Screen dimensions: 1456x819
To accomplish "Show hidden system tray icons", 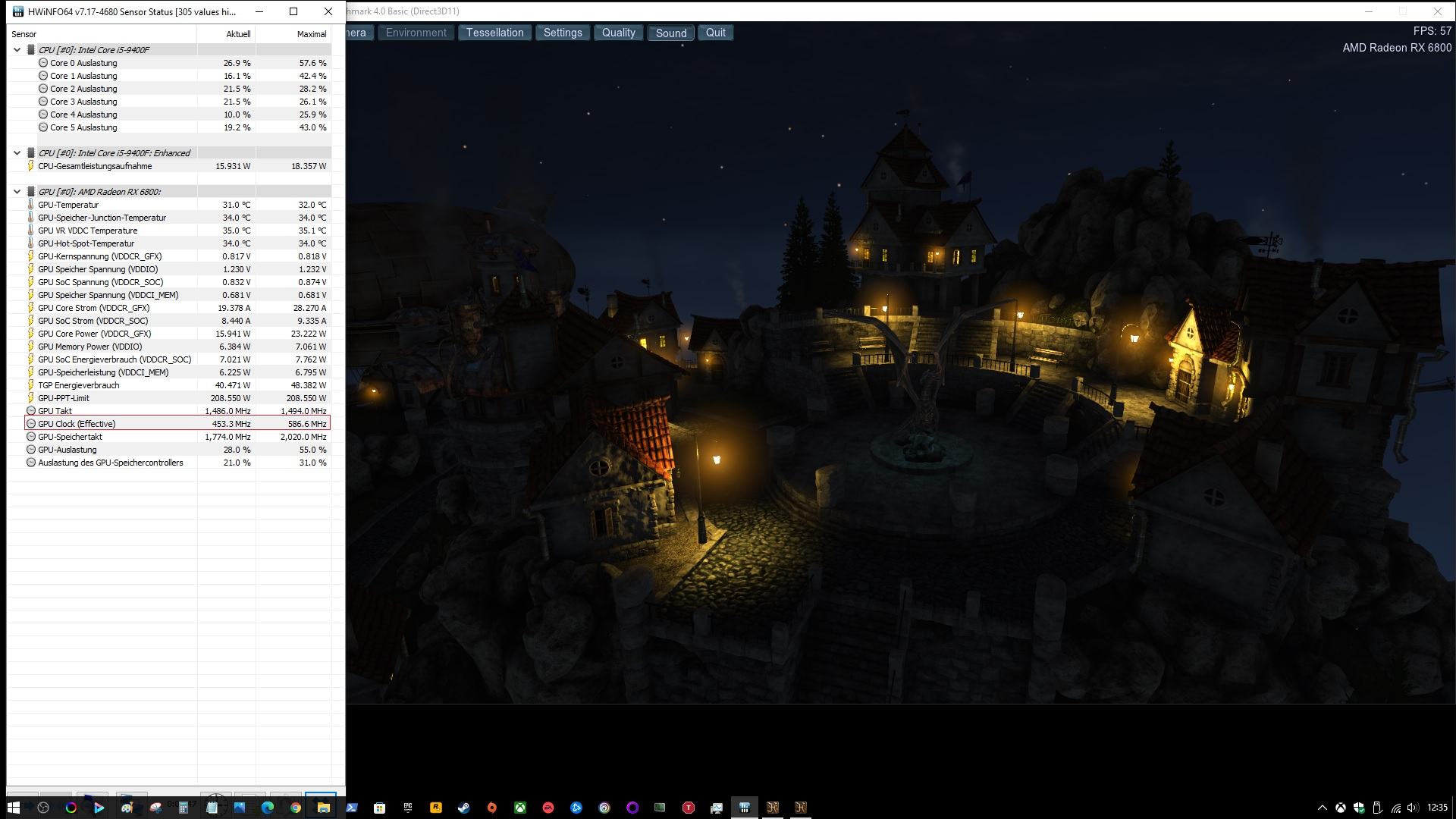I will [x=1322, y=808].
